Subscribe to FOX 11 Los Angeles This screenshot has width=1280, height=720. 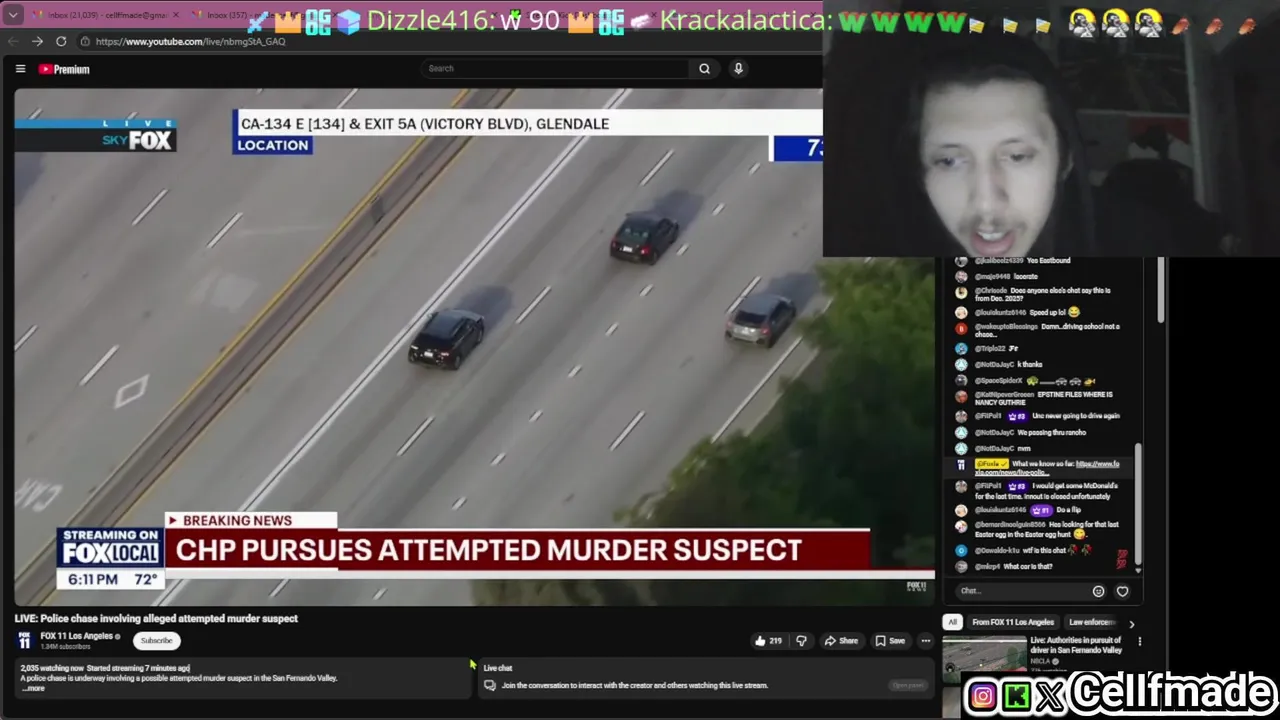156,640
